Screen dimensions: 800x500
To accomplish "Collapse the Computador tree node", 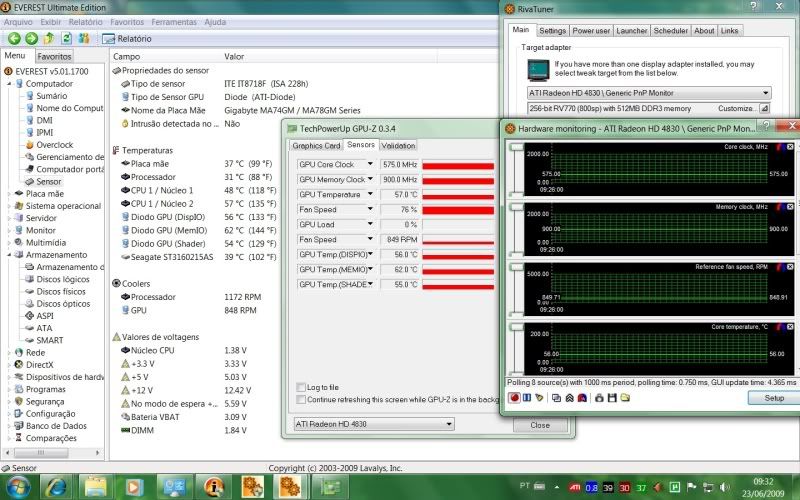I will point(9,84).
